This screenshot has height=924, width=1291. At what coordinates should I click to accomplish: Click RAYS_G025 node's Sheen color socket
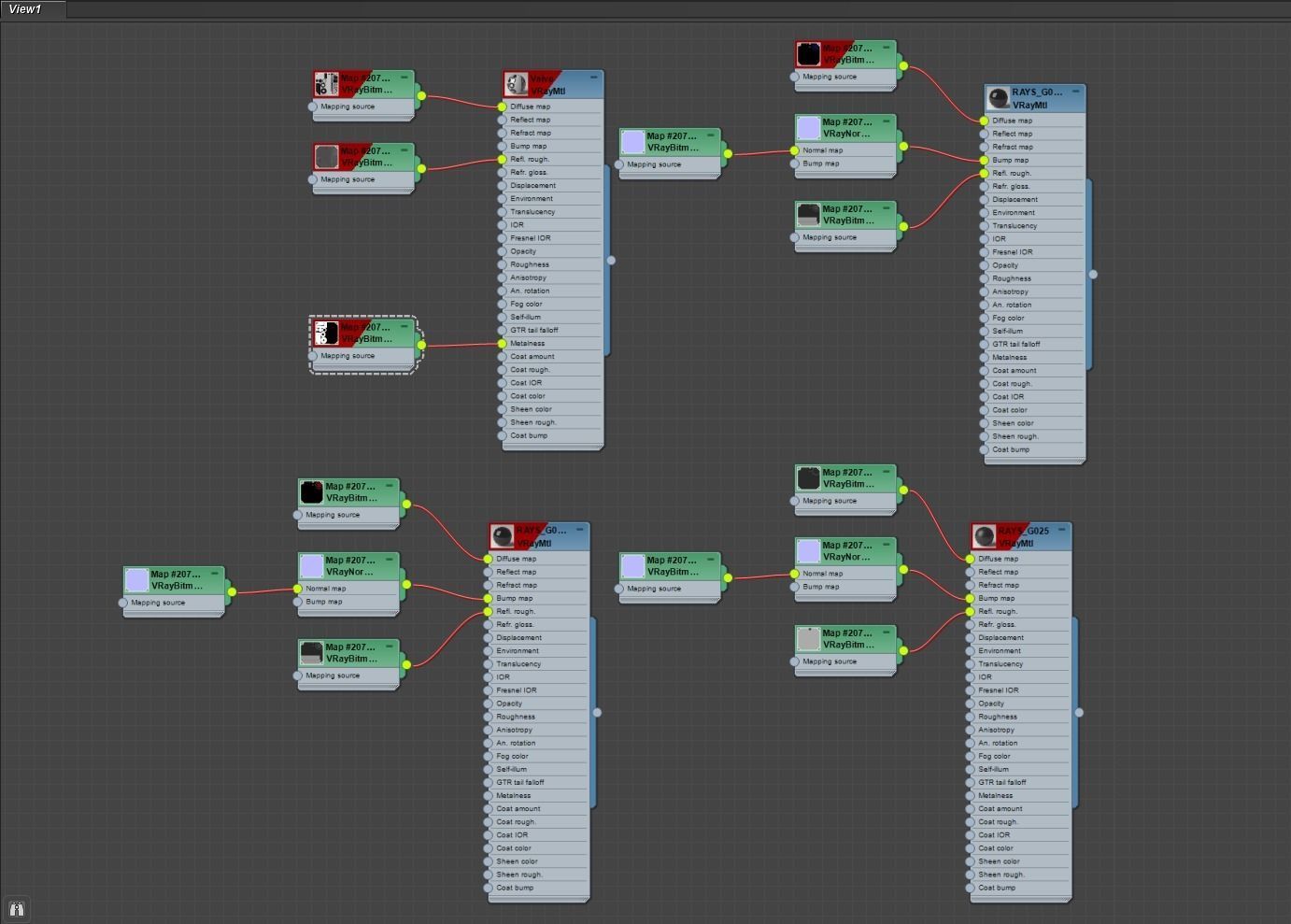pos(970,861)
